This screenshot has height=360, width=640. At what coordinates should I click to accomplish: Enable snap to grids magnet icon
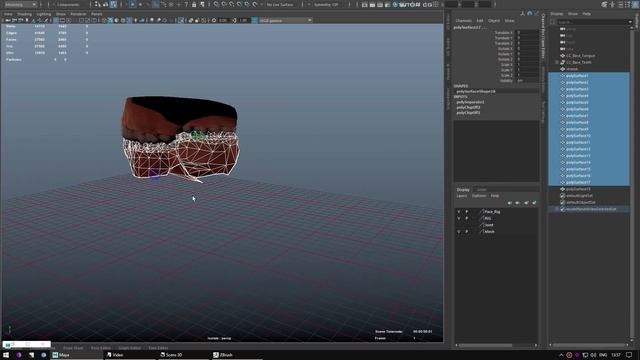pyautogui.click(x=216, y=4)
